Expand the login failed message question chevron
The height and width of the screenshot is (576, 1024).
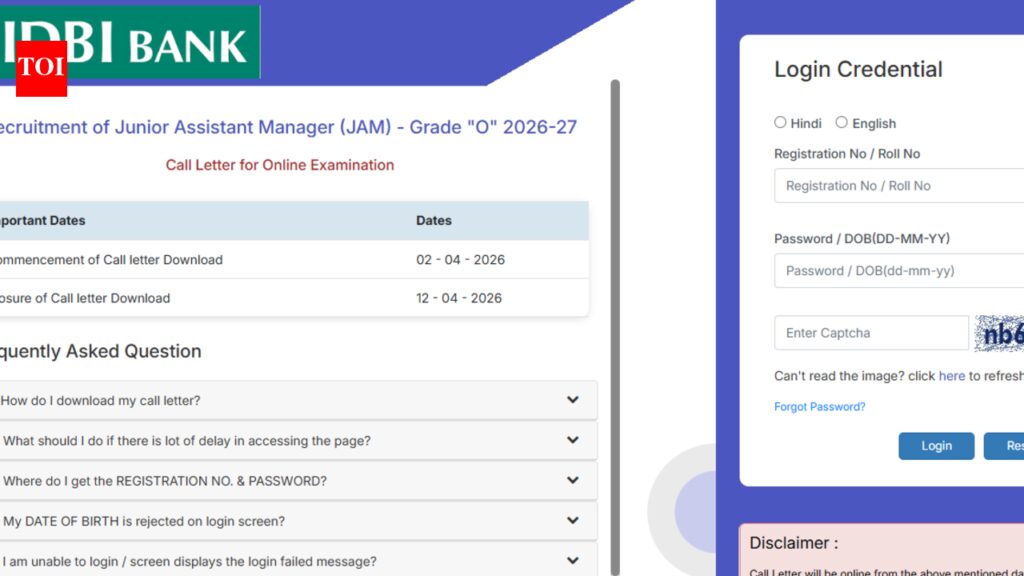(572, 560)
